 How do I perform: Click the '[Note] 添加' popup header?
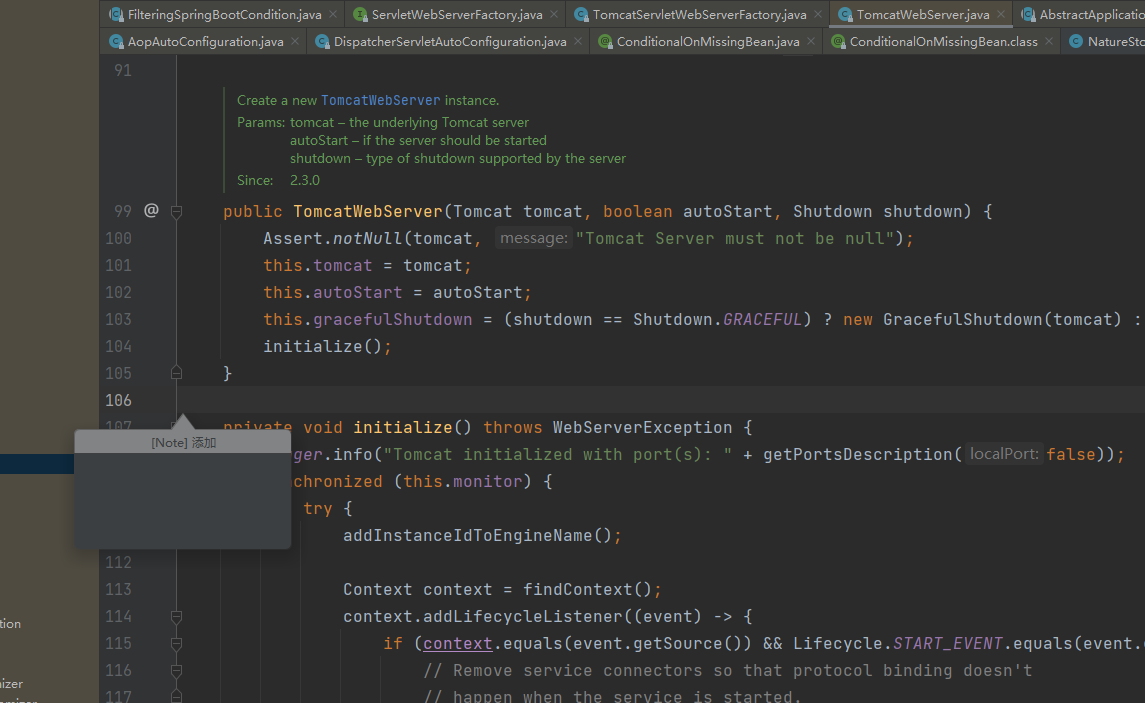pos(183,442)
